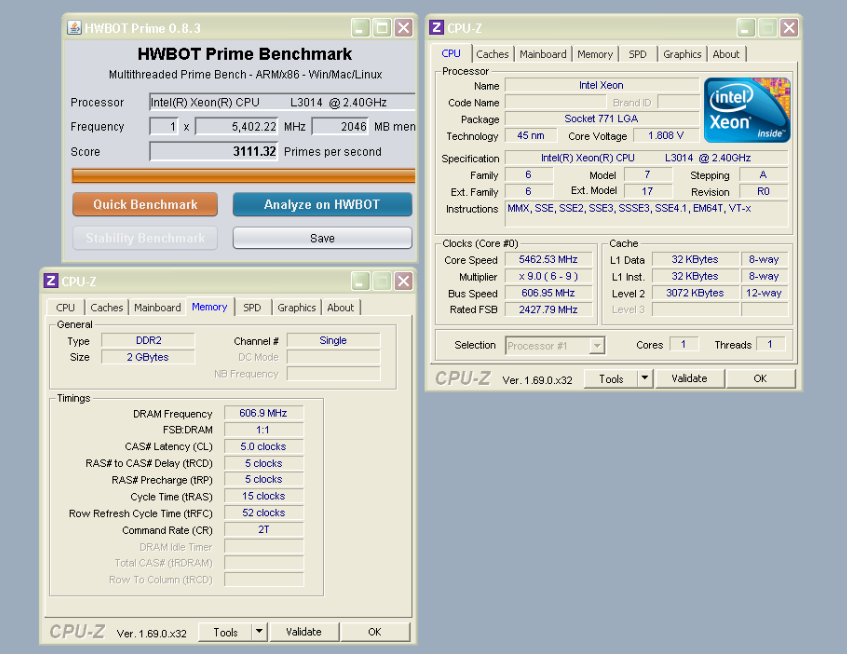
Task: Open the Processor #1 selection dropdown
Action: 555,346
